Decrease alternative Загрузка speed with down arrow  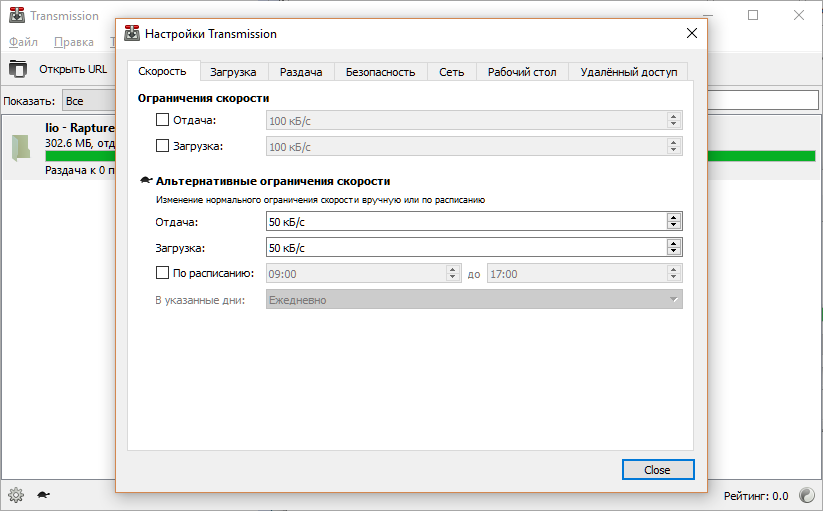[x=674, y=252]
